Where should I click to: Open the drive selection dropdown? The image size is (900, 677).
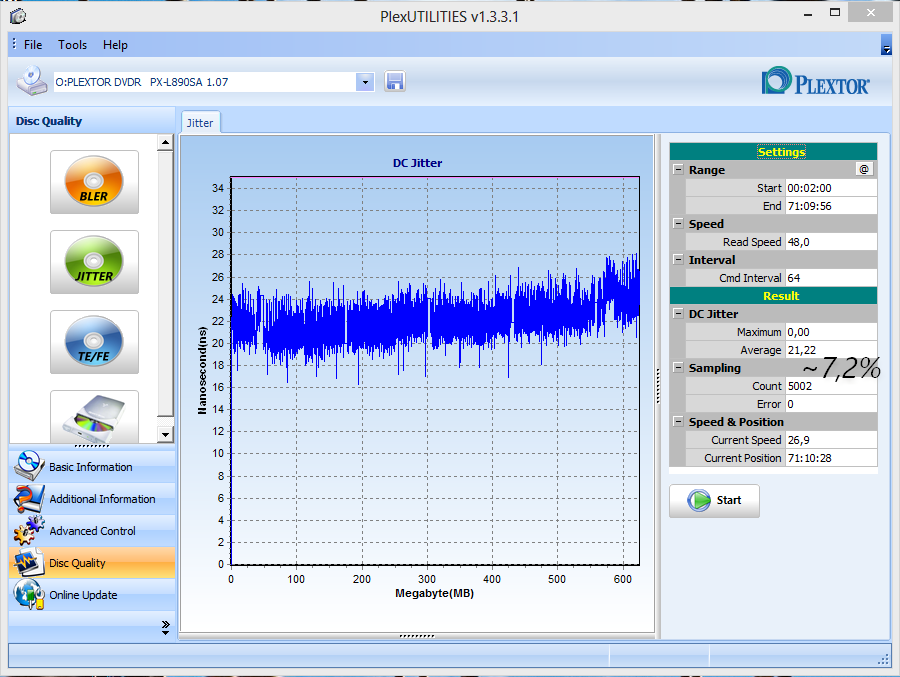click(365, 82)
